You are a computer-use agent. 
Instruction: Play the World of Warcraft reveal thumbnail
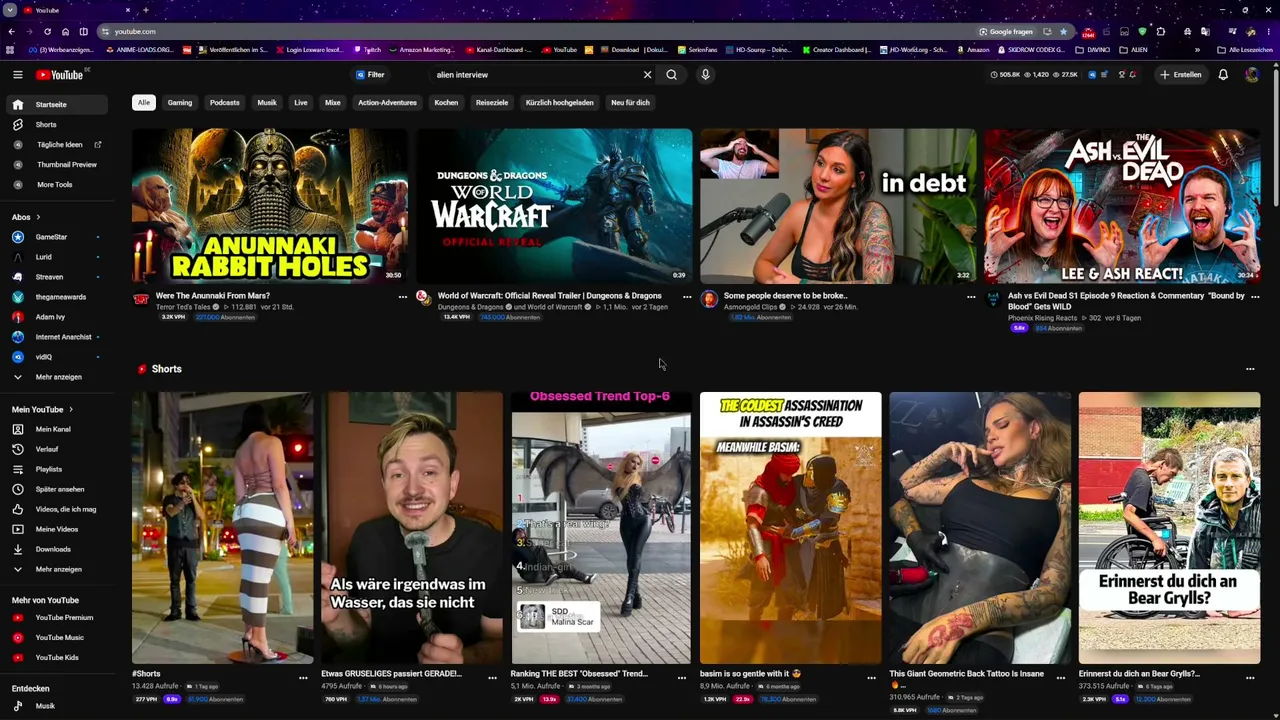pyautogui.click(x=554, y=206)
